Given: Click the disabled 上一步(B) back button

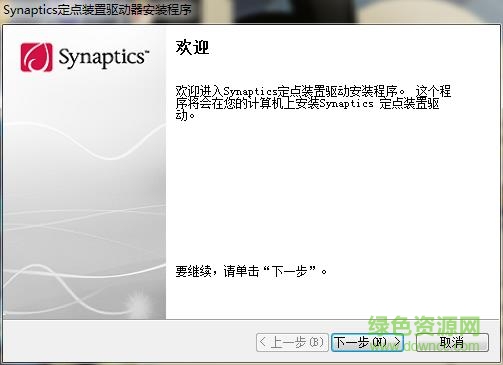Looking at the screenshot, I should [x=292, y=342].
